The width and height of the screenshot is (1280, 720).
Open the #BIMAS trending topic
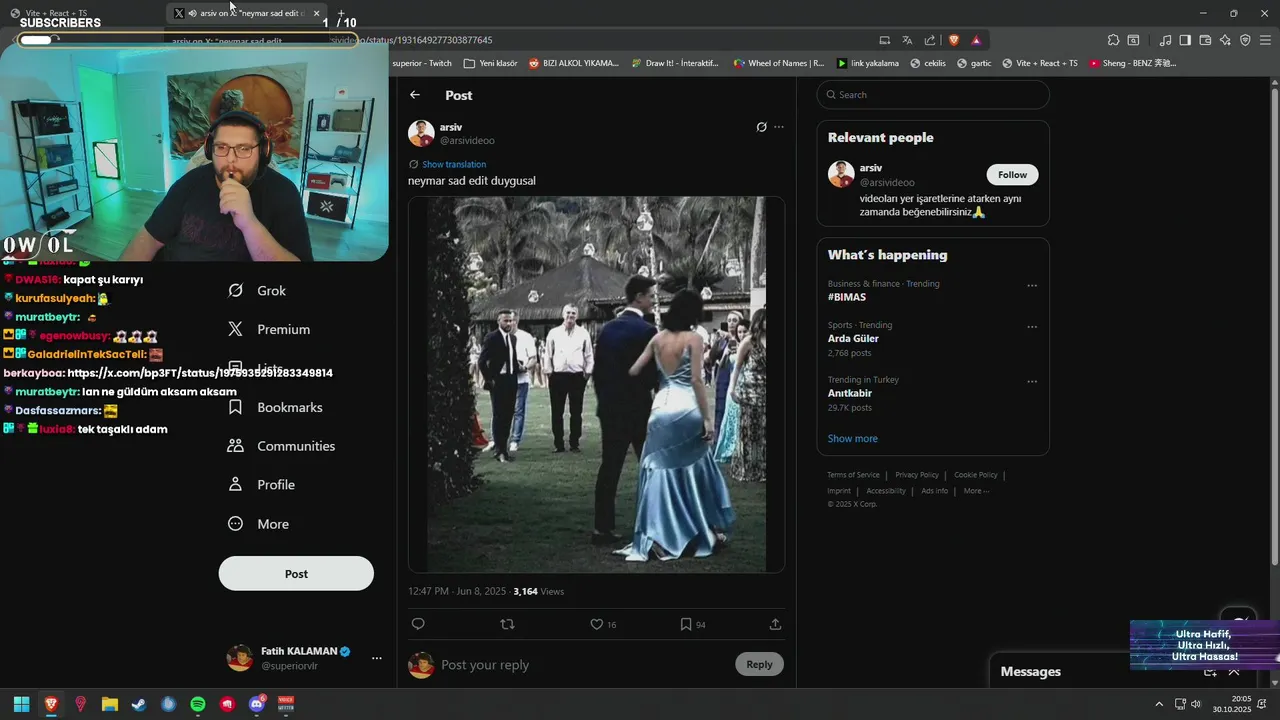pos(847,297)
